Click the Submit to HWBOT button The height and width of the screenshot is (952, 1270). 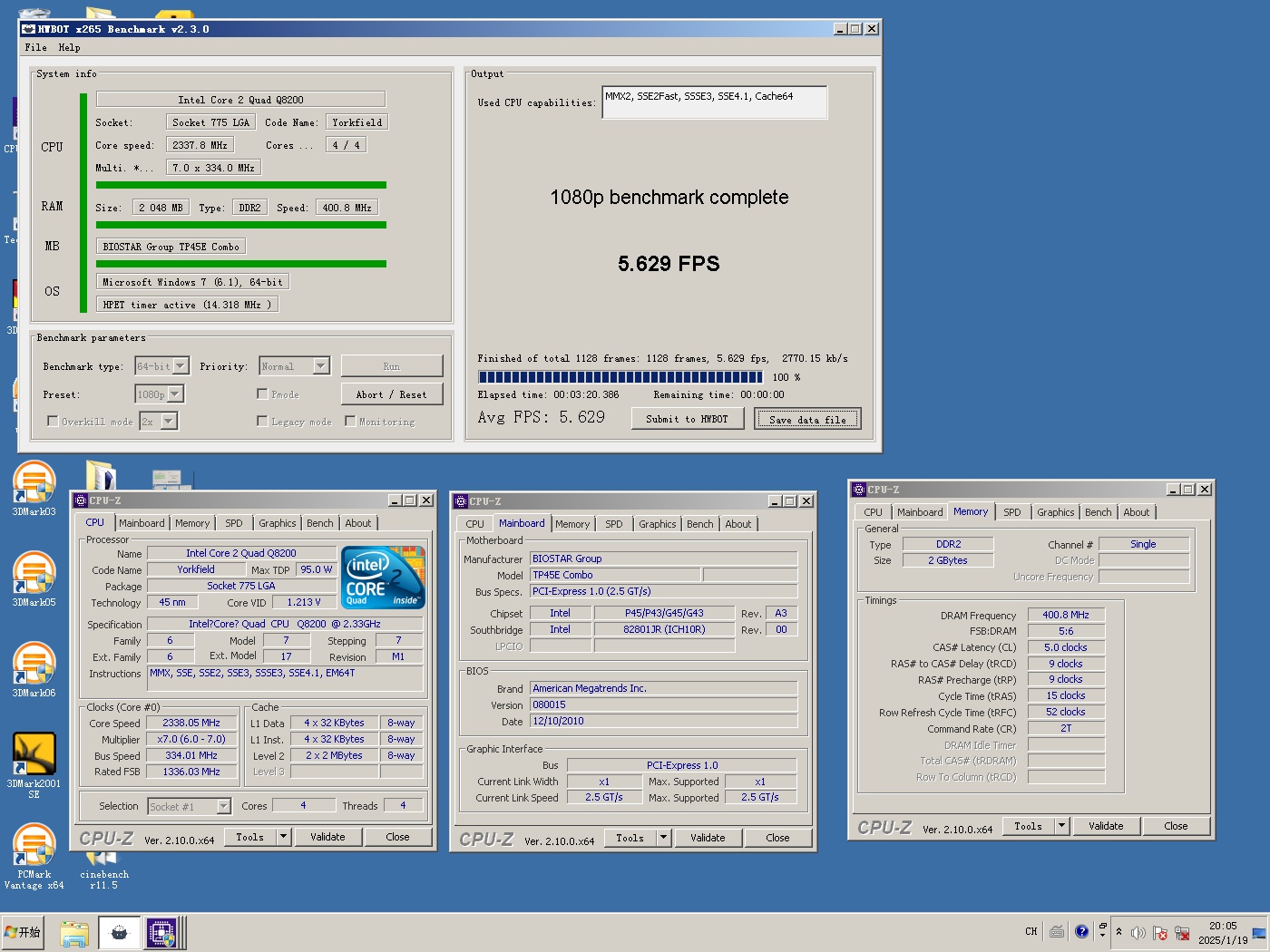(x=688, y=419)
